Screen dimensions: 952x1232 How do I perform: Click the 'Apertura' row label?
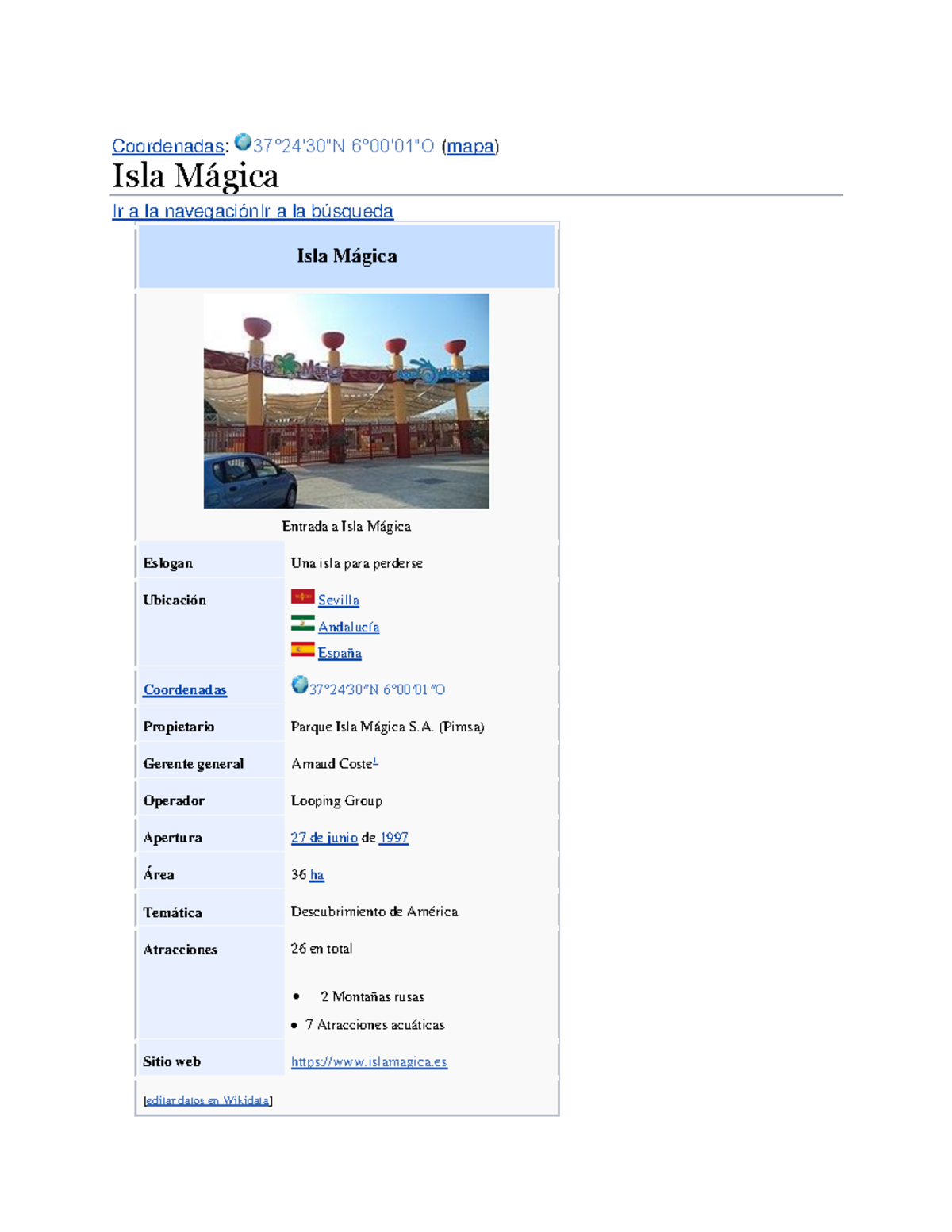pyautogui.click(x=173, y=838)
